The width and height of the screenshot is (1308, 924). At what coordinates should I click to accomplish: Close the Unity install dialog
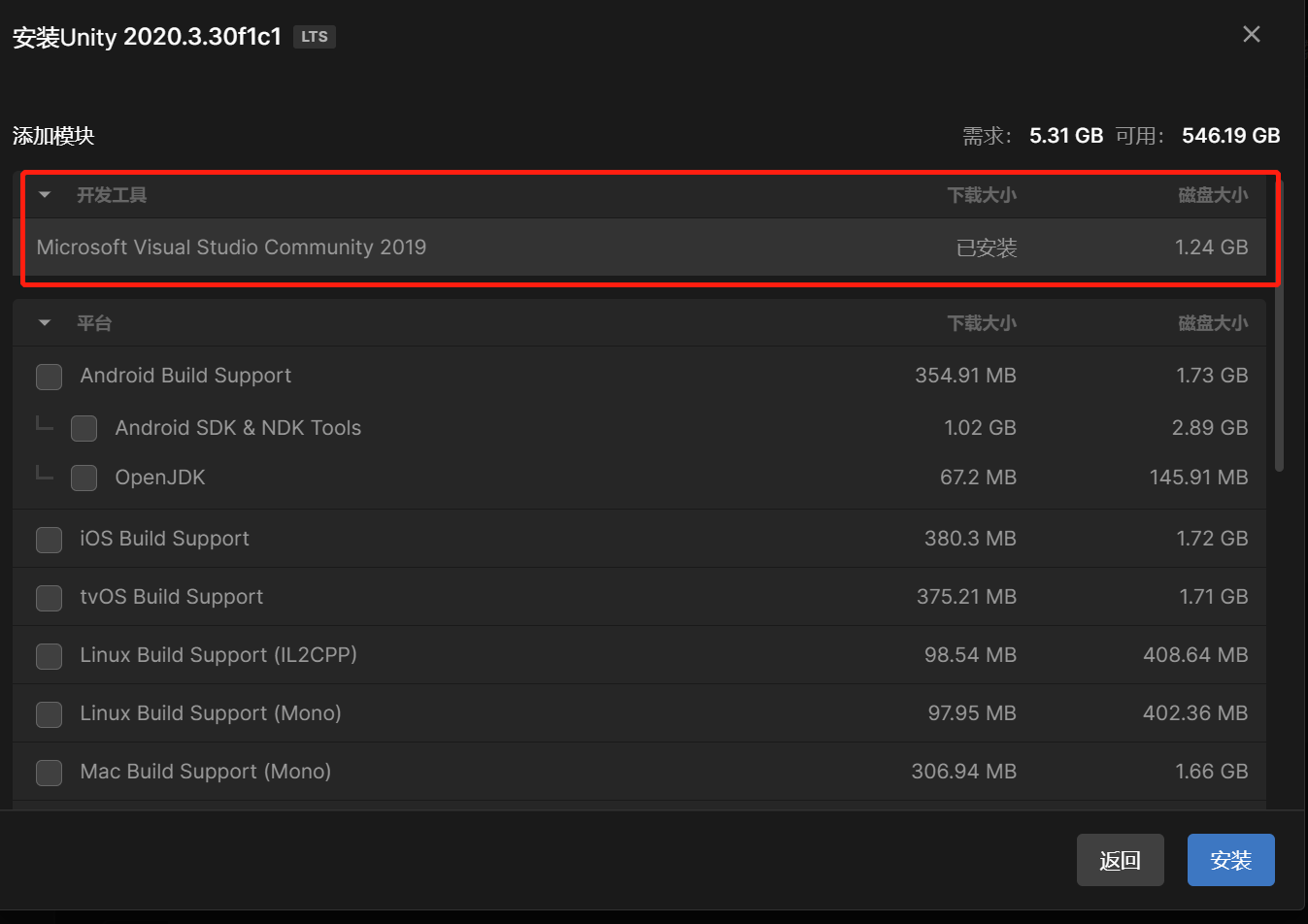1251,35
